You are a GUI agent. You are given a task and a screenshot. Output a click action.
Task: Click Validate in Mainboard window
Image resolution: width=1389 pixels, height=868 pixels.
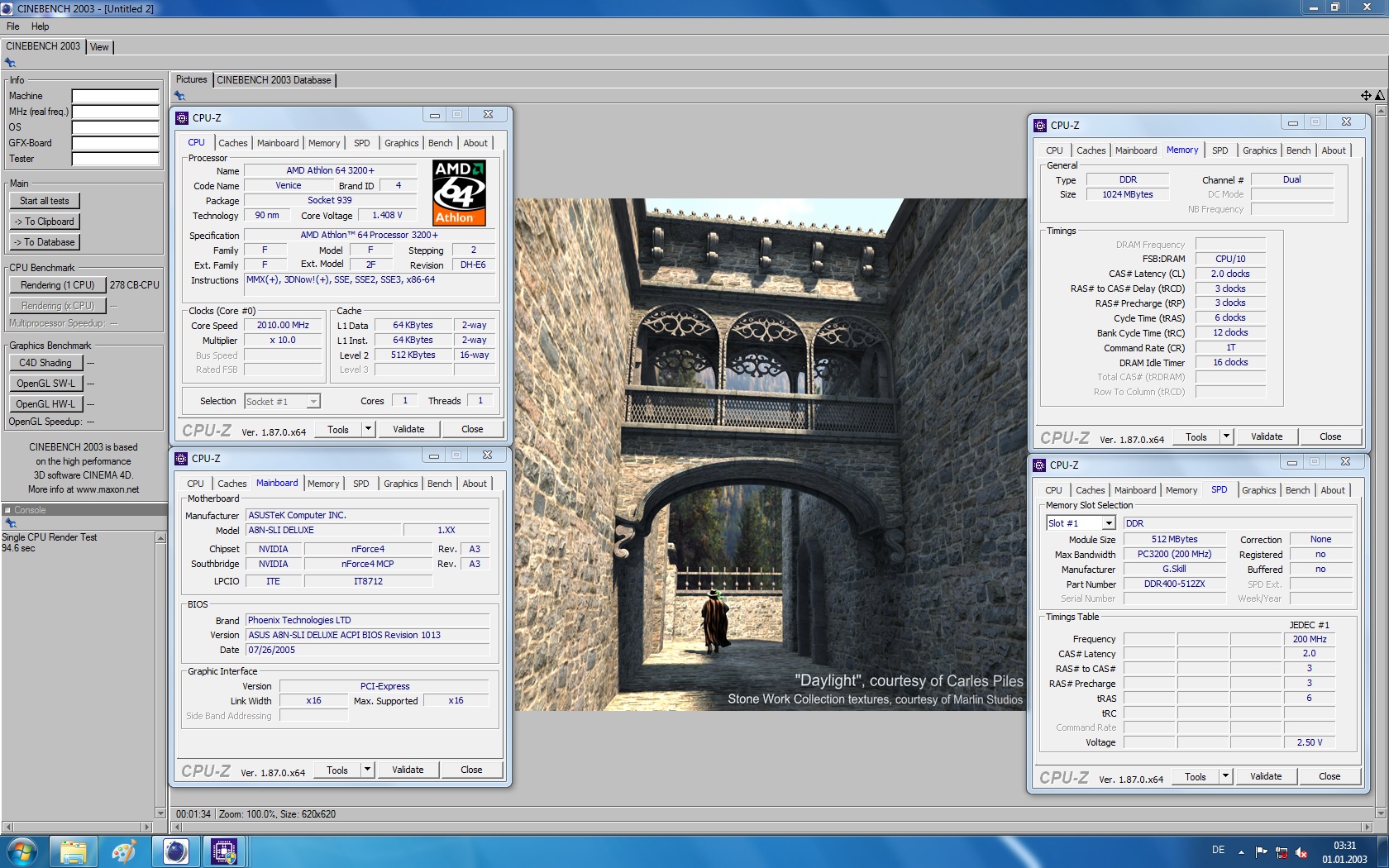[408, 770]
